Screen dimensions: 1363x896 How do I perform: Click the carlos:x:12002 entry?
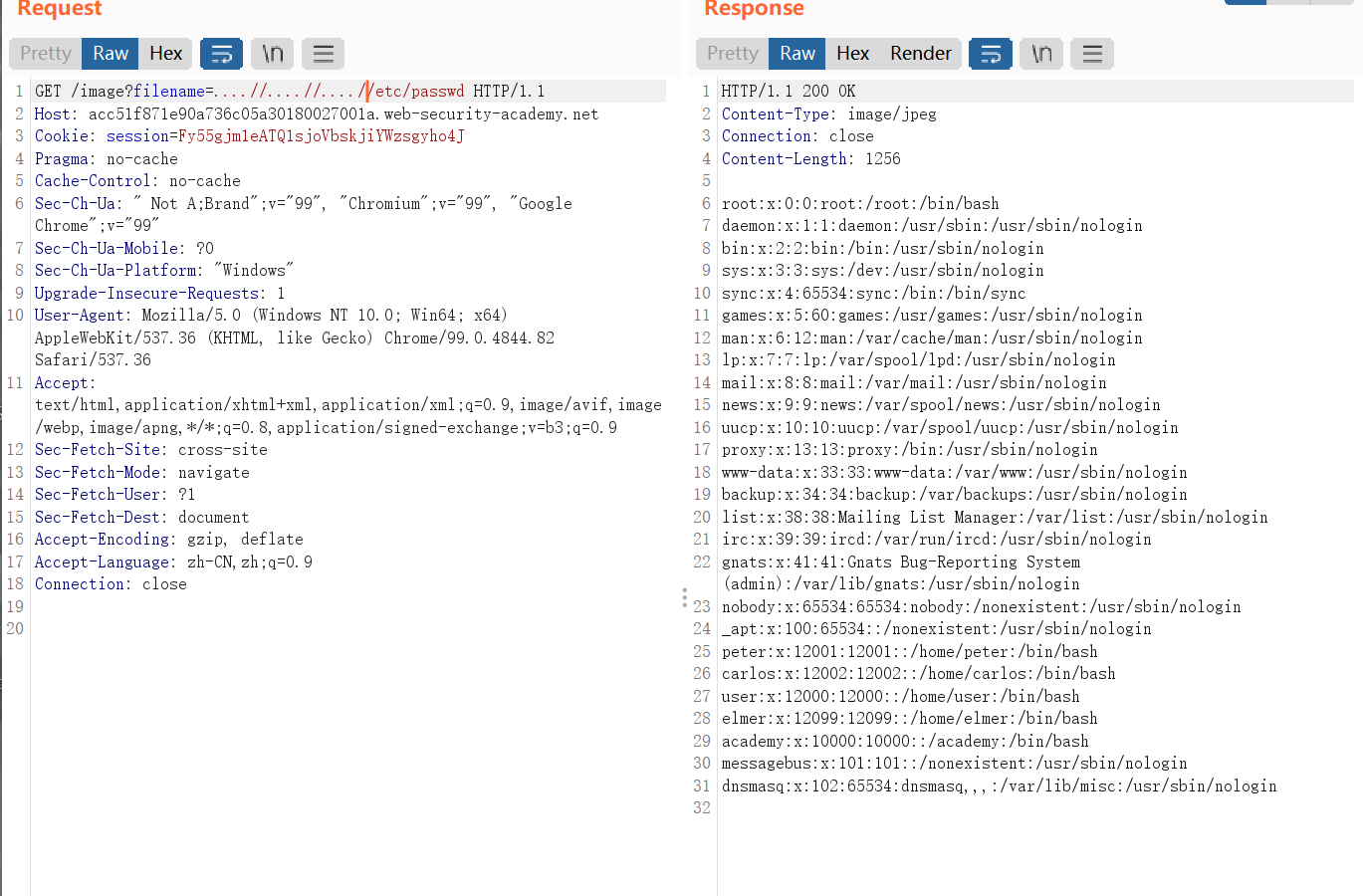919,674
